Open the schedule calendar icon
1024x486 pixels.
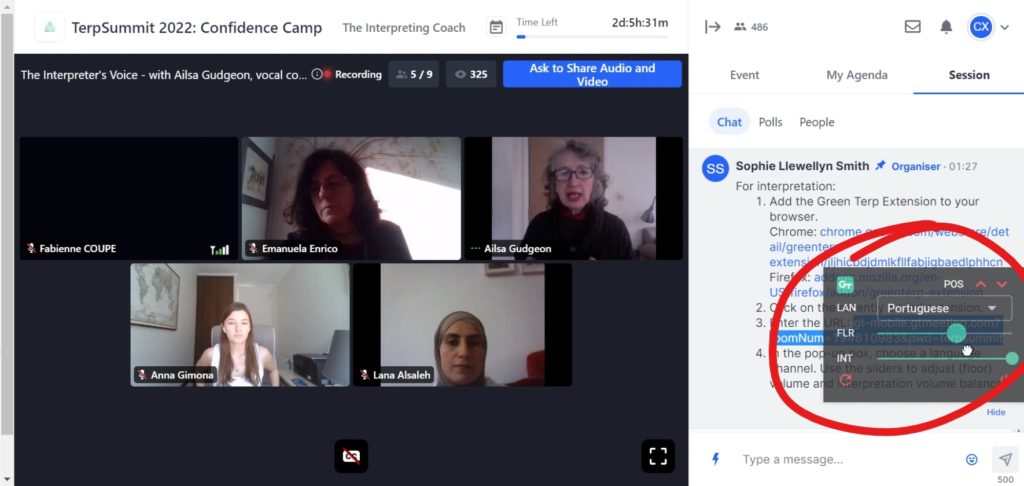click(x=496, y=27)
